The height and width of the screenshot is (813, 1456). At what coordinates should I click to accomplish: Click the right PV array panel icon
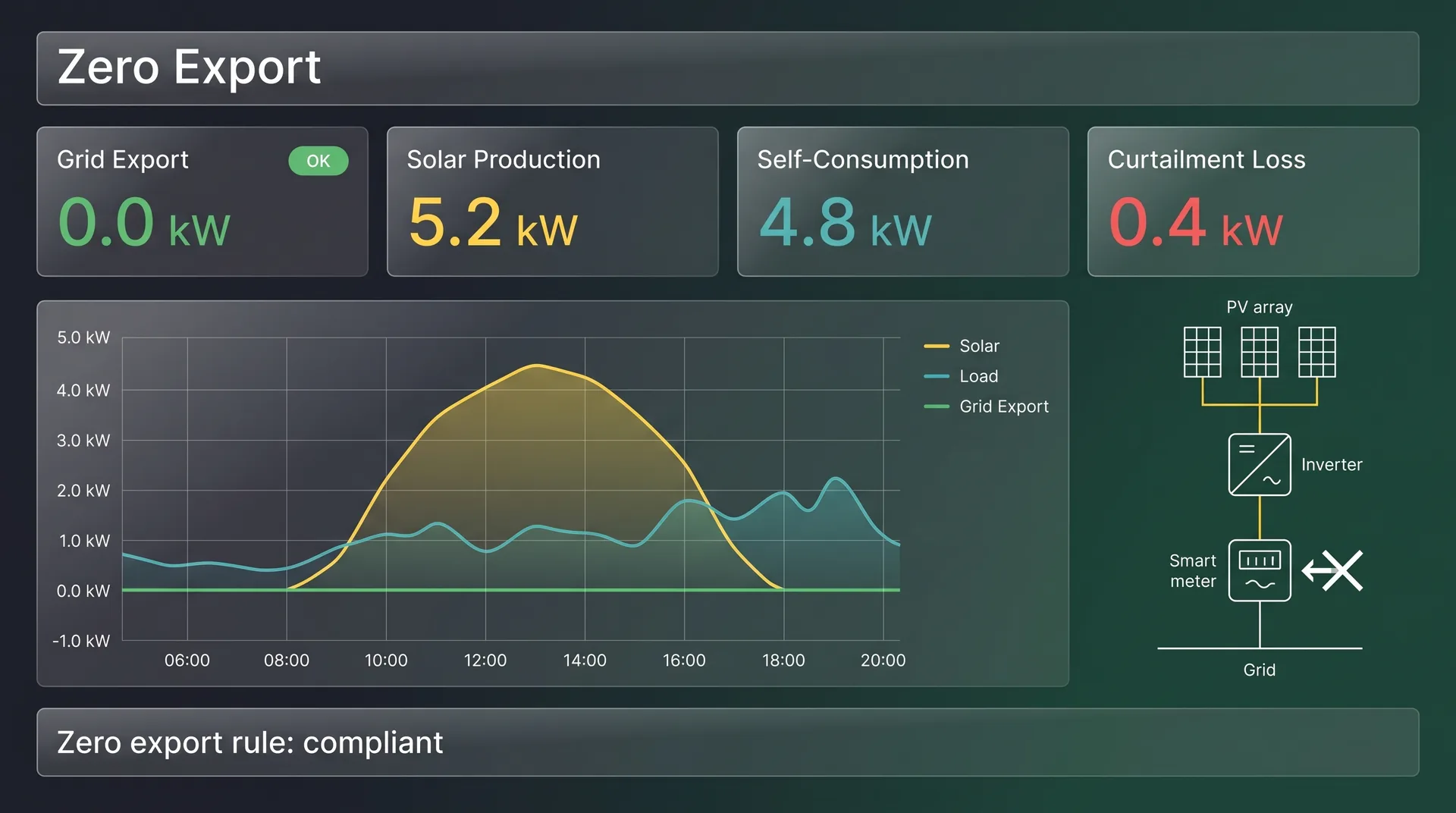(x=1317, y=352)
